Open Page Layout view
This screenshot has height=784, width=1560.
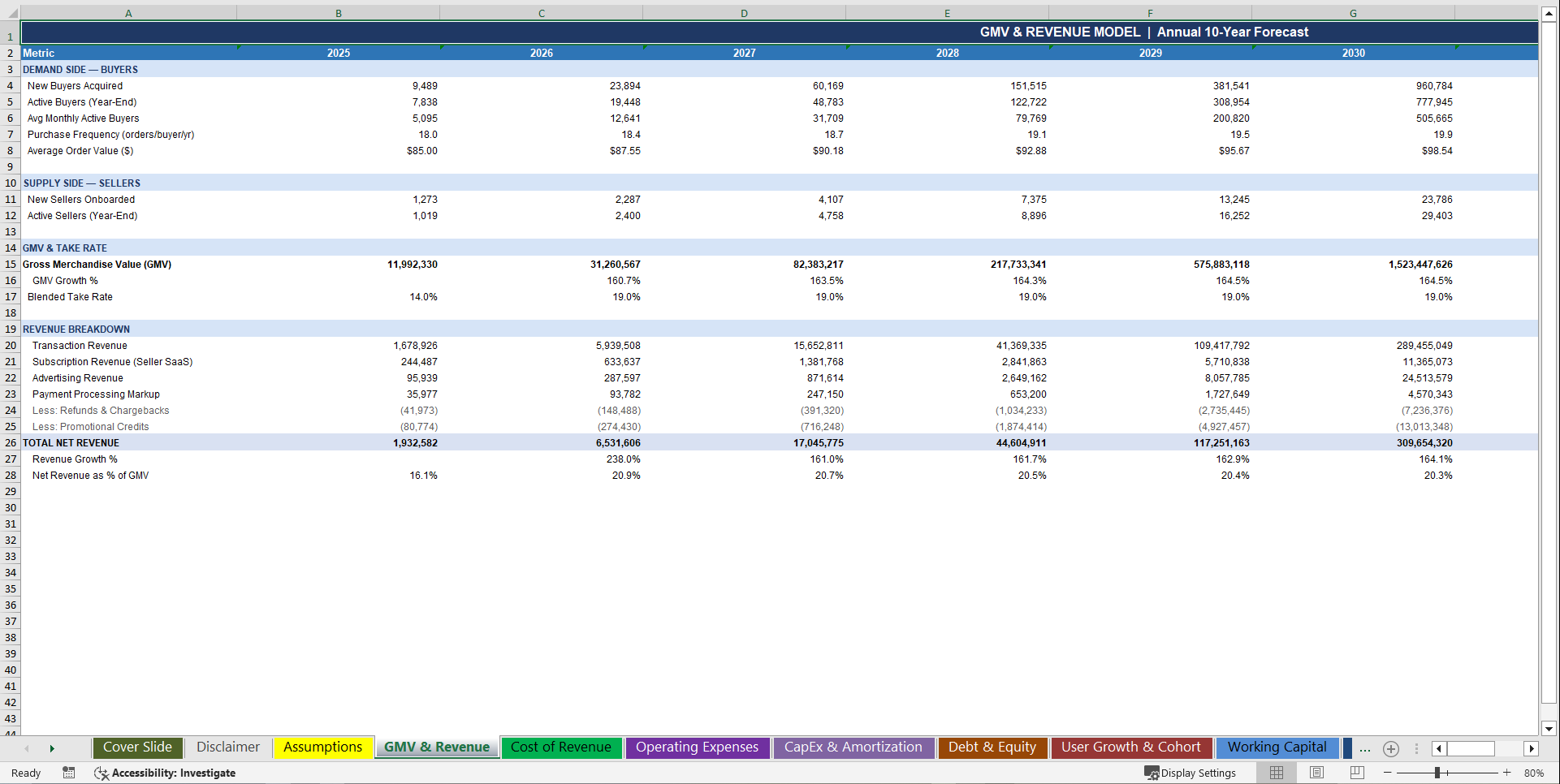(x=1316, y=773)
